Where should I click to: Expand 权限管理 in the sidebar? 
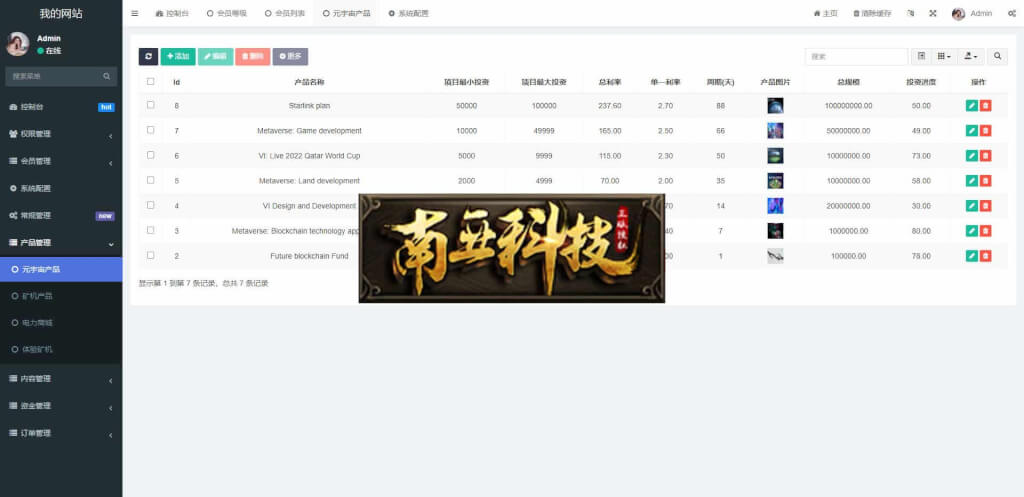pyautogui.click(x=61, y=134)
